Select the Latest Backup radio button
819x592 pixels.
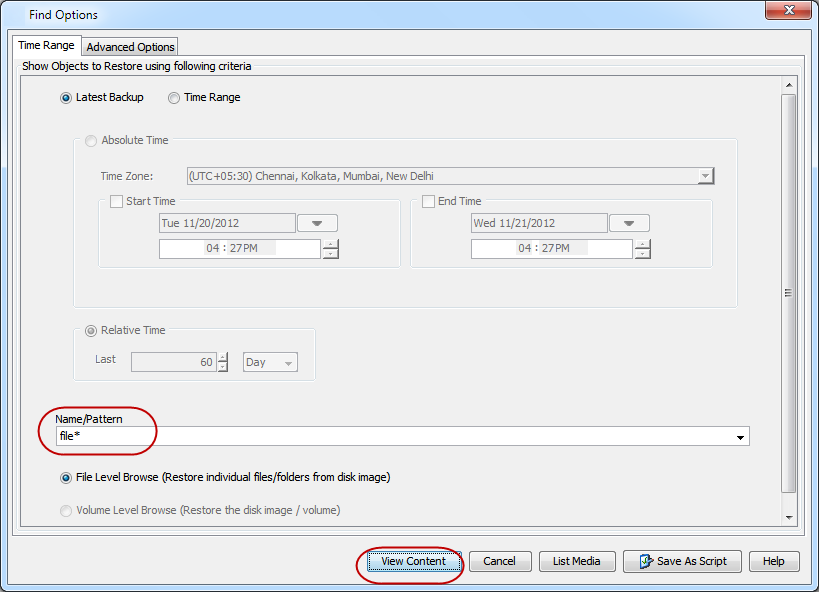(x=67, y=98)
